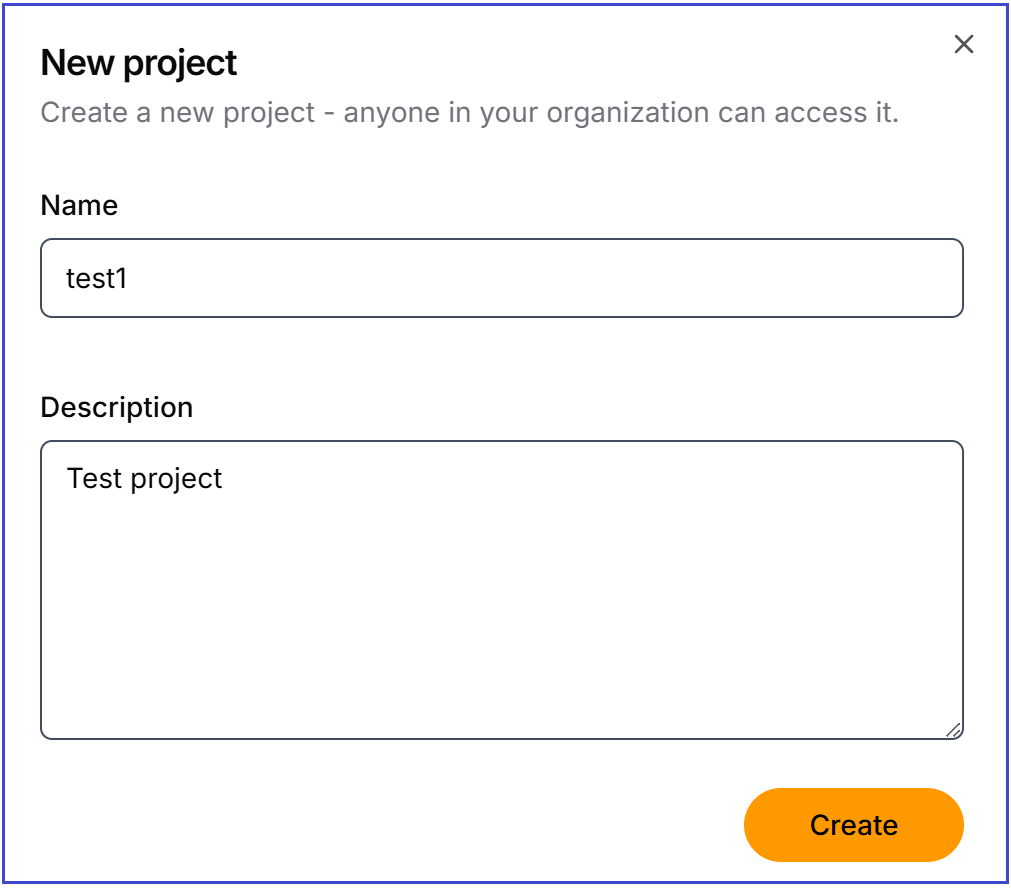Screen dimensions: 1011x888
Task: Click the Description field label
Action: click(116, 407)
